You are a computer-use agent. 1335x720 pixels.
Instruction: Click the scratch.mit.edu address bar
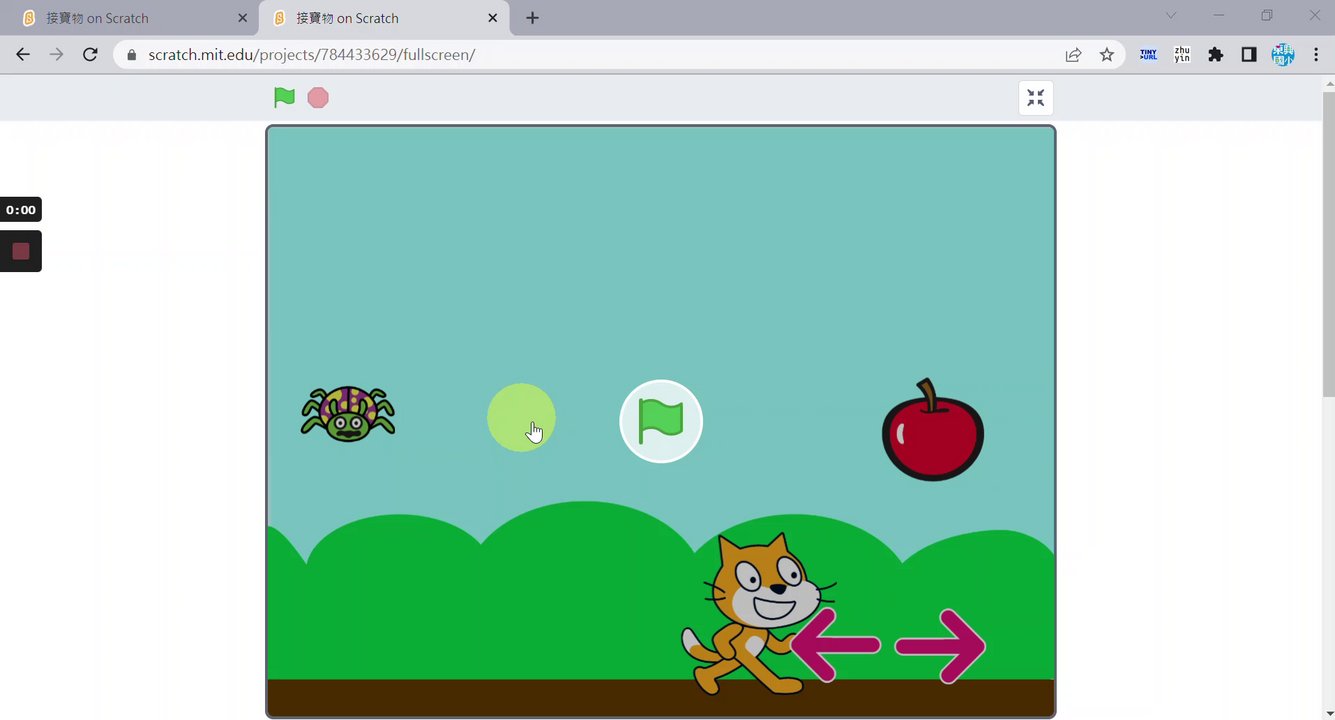click(x=620, y=55)
